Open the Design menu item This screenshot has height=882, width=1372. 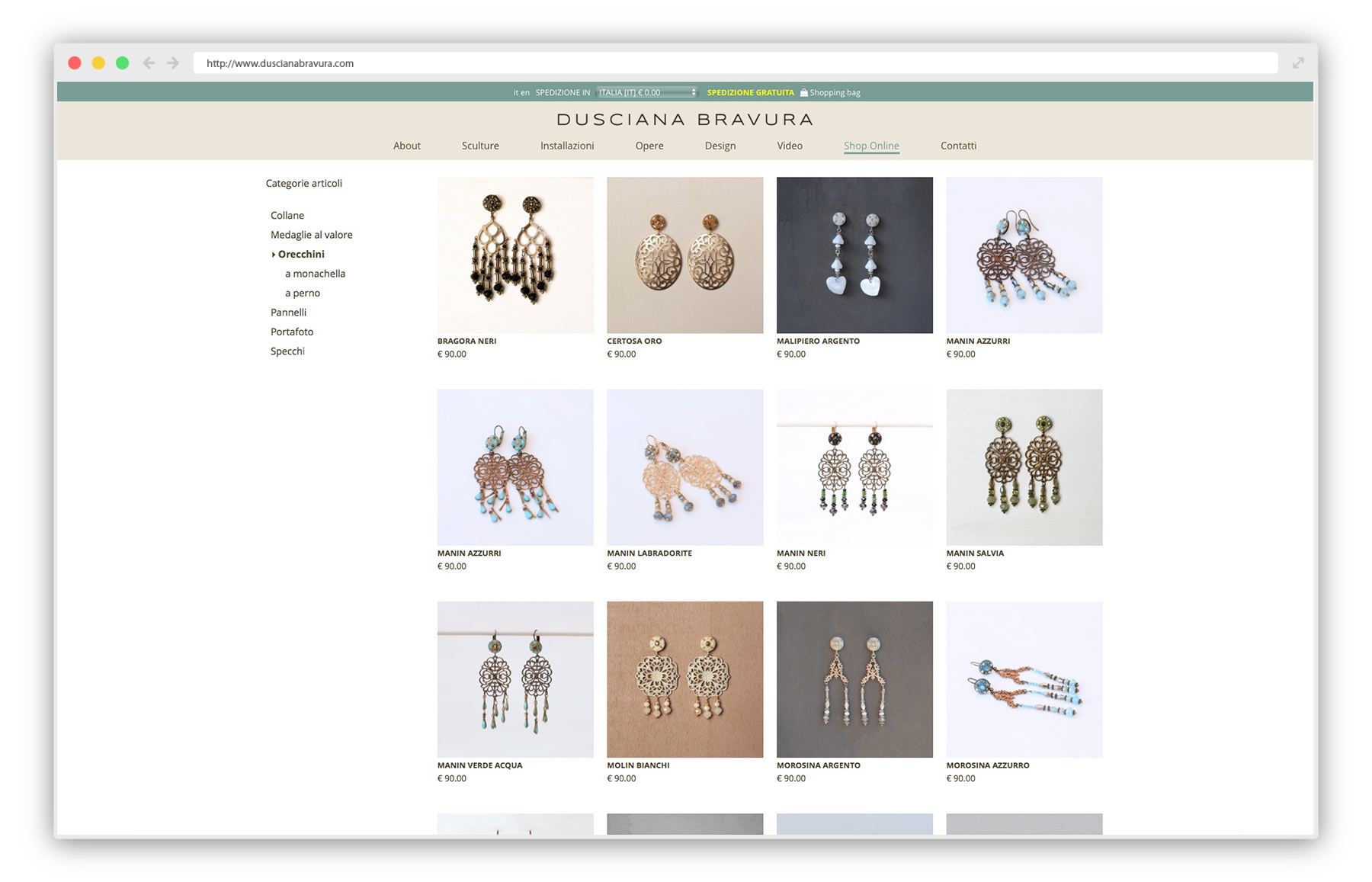tap(720, 146)
